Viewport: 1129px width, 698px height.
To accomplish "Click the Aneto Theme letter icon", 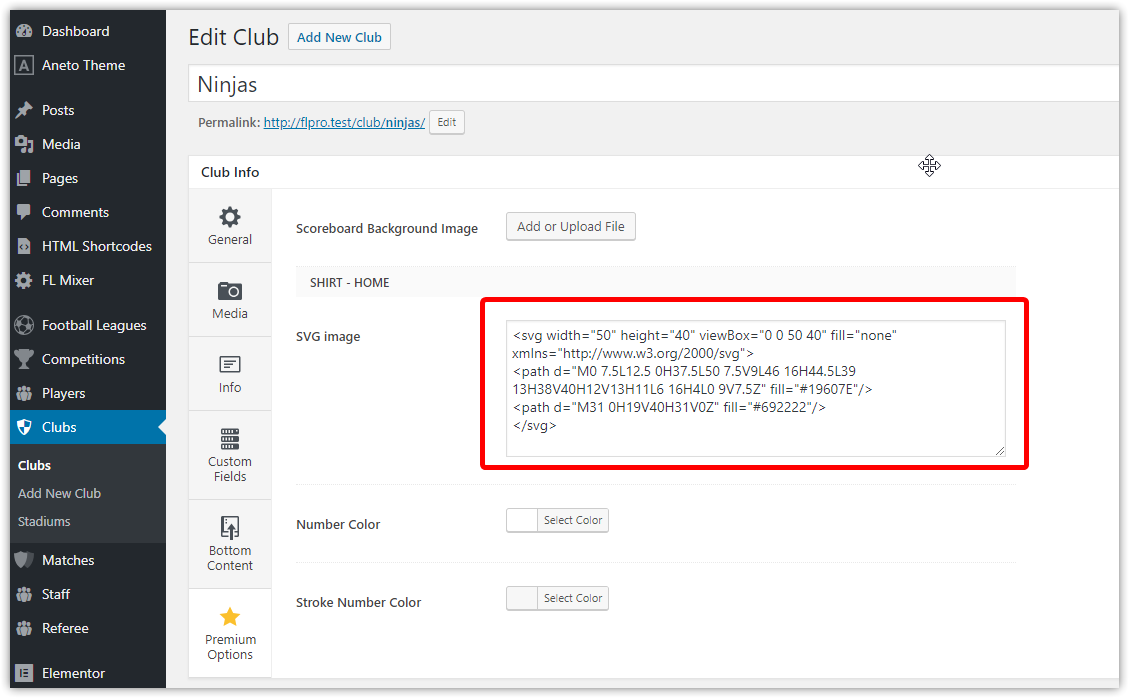I will 24,66.
